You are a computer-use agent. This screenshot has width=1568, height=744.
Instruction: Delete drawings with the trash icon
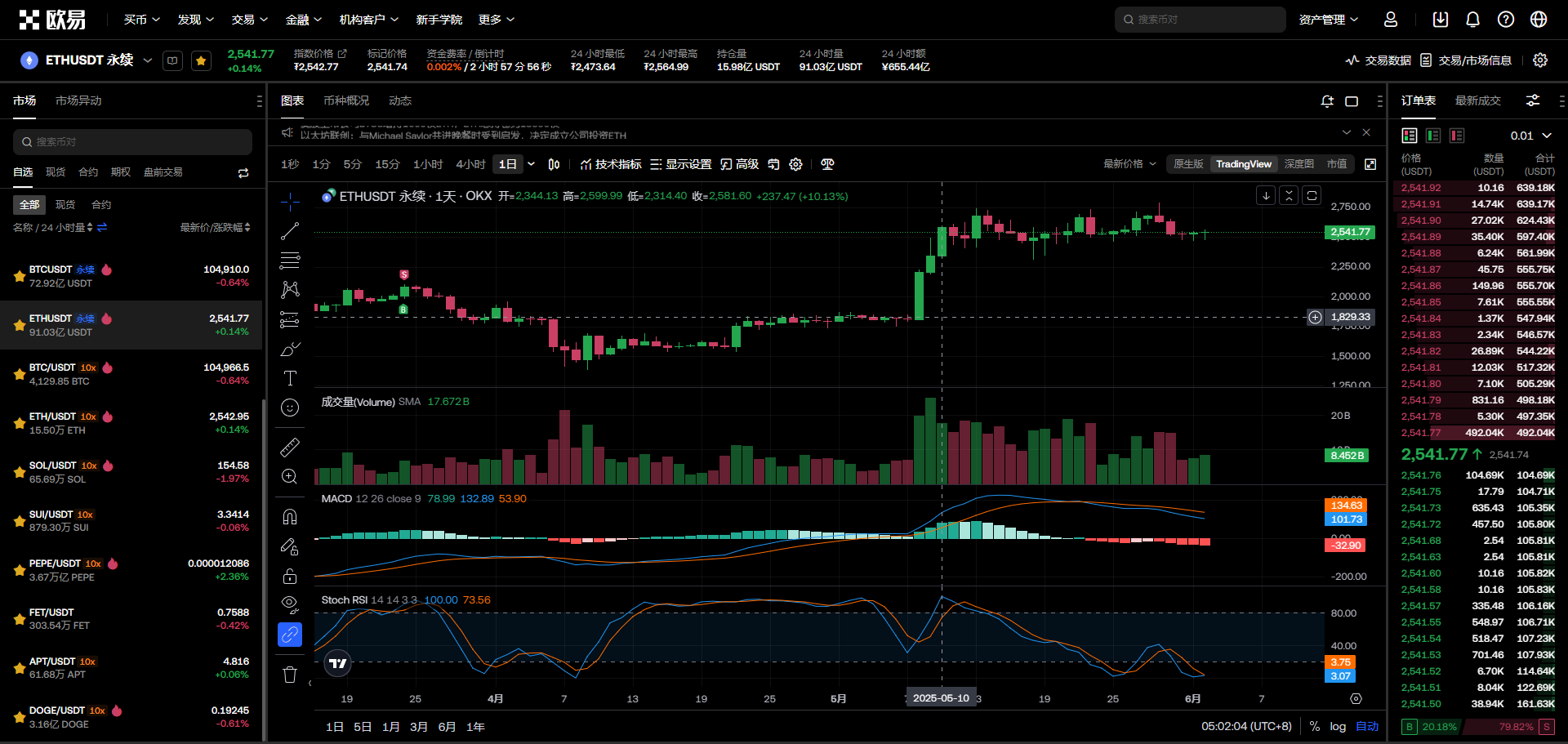pyautogui.click(x=290, y=675)
